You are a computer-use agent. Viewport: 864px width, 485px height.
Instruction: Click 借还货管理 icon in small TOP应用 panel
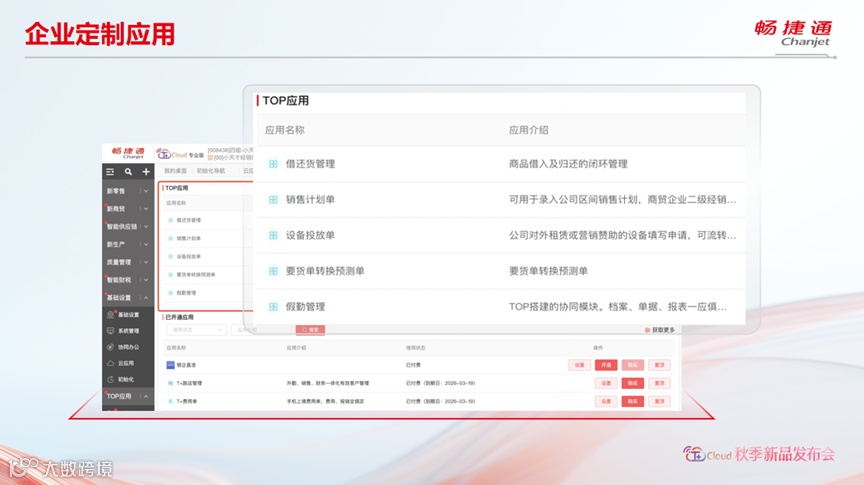(x=171, y=220)
